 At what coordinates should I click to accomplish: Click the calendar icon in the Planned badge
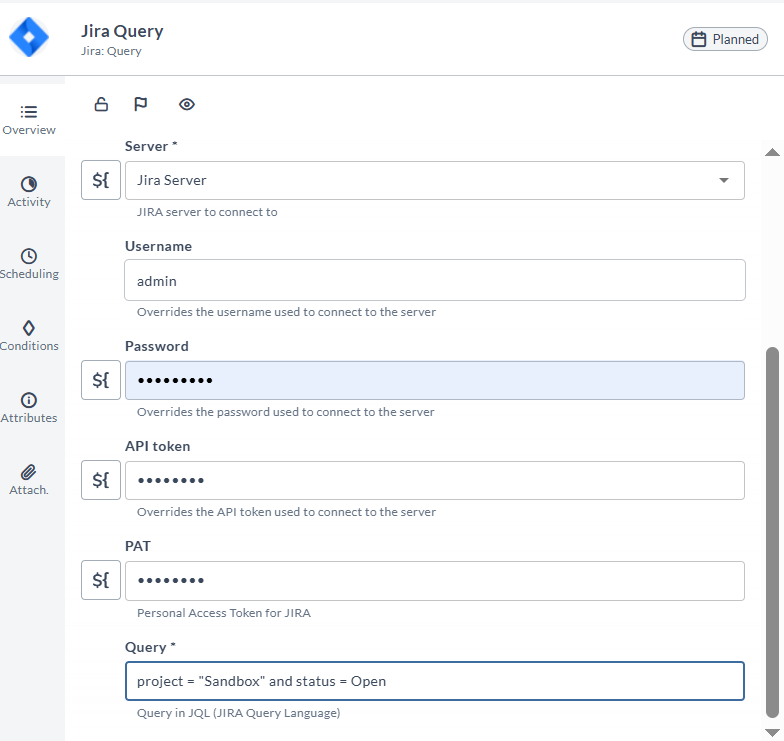[698, 39]
